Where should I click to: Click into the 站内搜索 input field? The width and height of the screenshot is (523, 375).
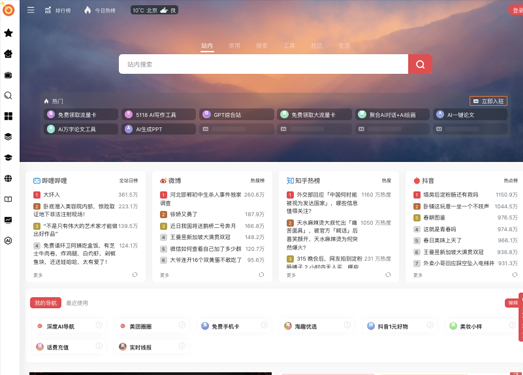[264, 64]
